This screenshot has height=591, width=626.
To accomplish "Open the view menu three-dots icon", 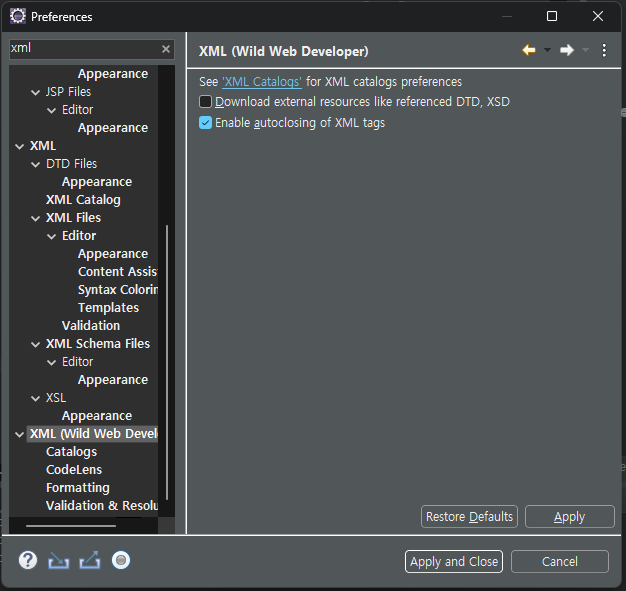I will [604, 50].
